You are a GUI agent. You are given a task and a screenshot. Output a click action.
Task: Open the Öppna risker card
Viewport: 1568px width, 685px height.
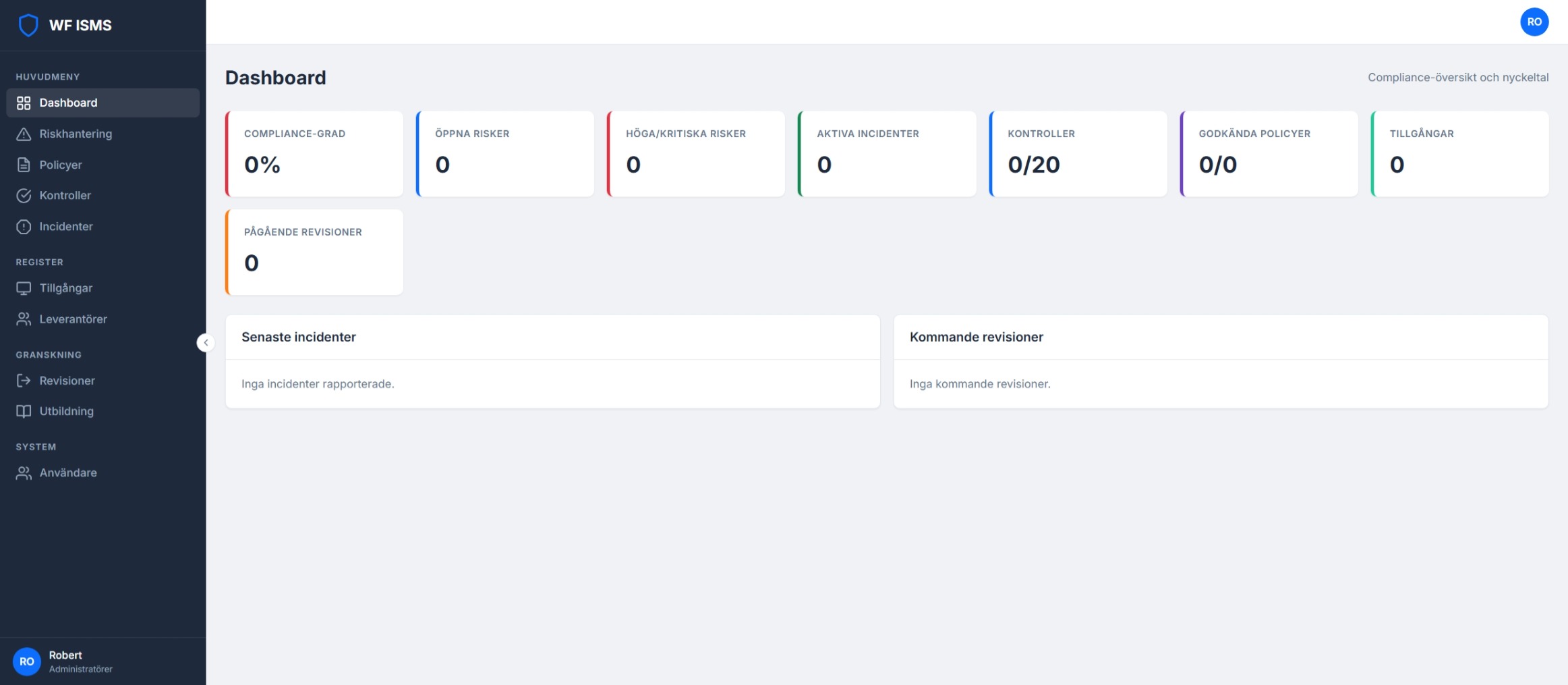point(505,153)
